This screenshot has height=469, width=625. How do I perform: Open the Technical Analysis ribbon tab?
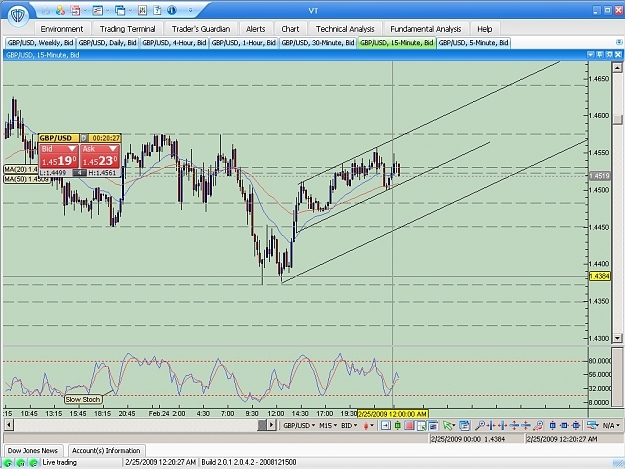point(345,29)
